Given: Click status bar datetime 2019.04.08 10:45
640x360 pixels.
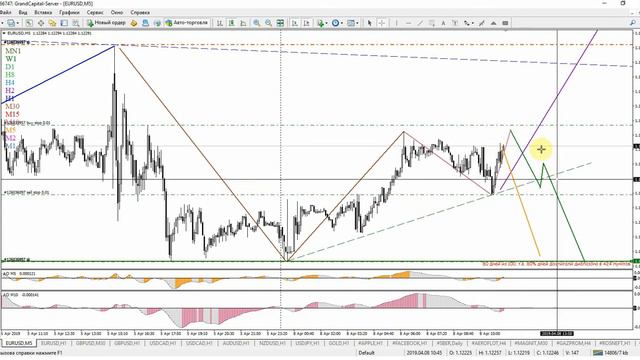Looking at the screenshot, I should coord(424,353).
